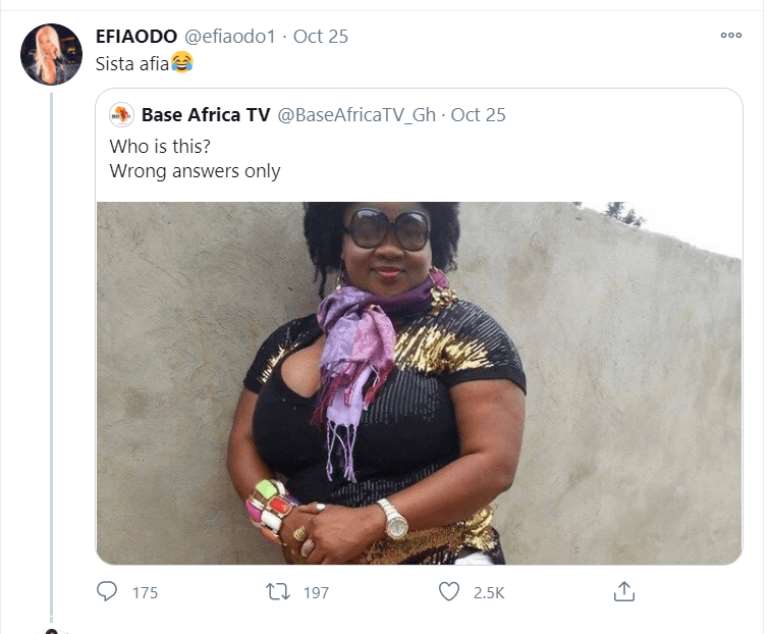Open EFIAODO profile avatar picture
The width and height of the screenshot is (770, 634).
(51, 54)
